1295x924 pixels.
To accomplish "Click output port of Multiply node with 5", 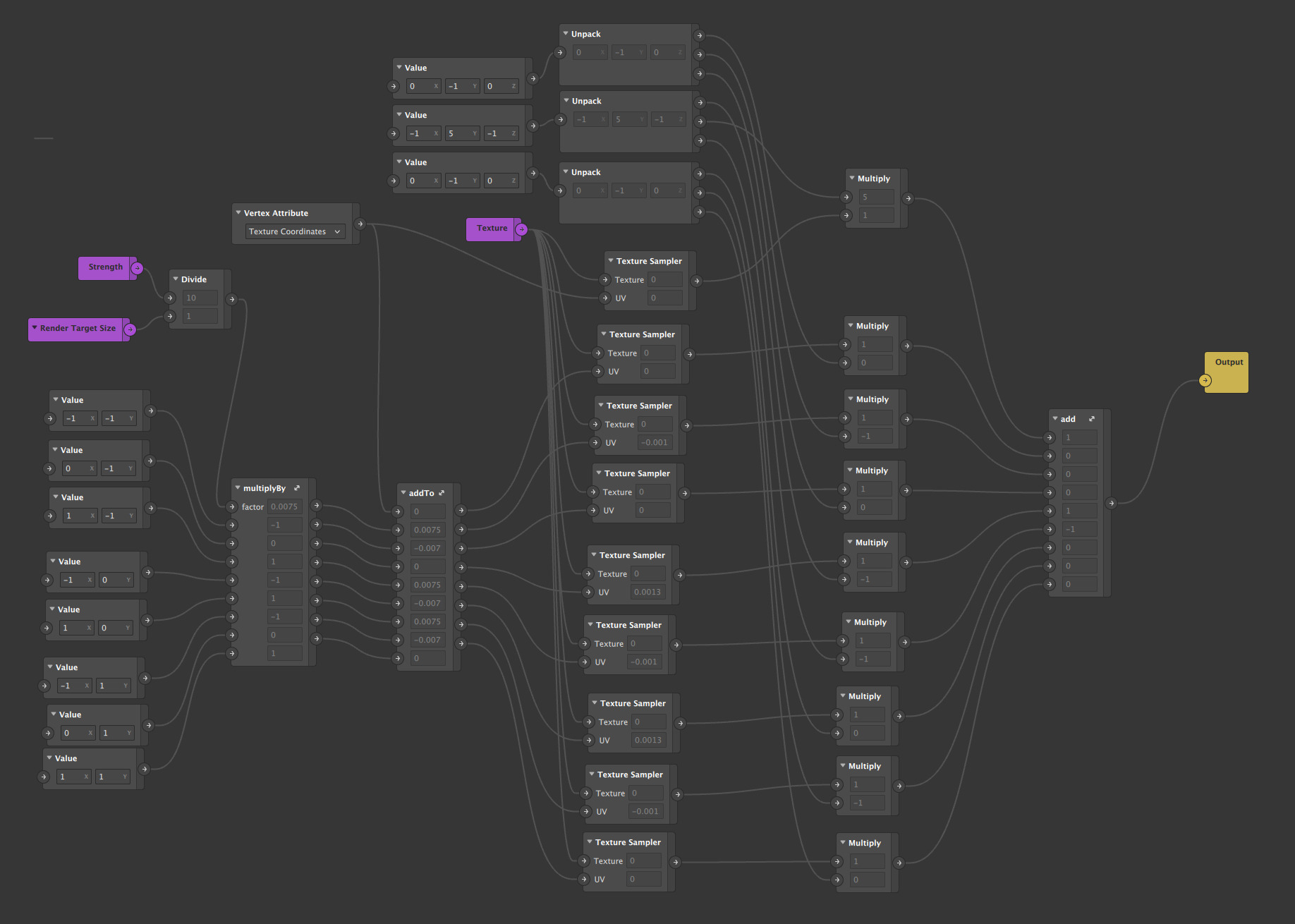I will [908, 198].
